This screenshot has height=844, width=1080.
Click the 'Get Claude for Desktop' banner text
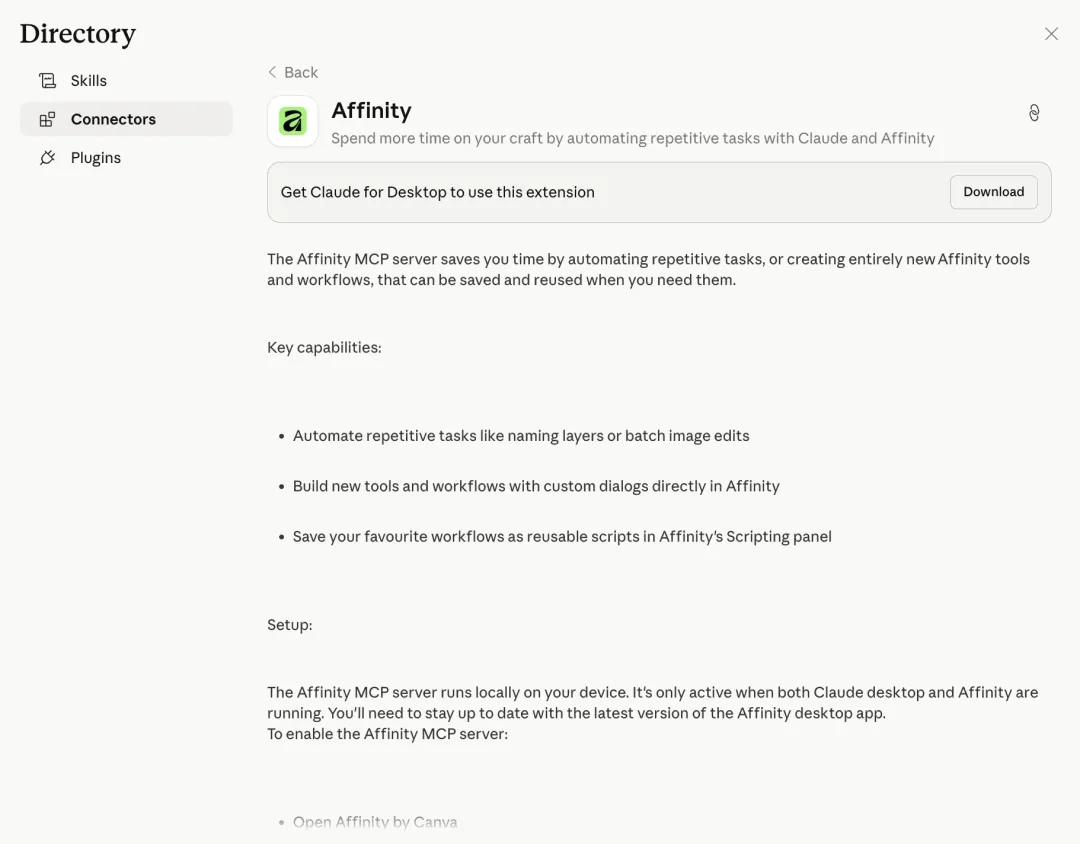(x=437, y=192)
